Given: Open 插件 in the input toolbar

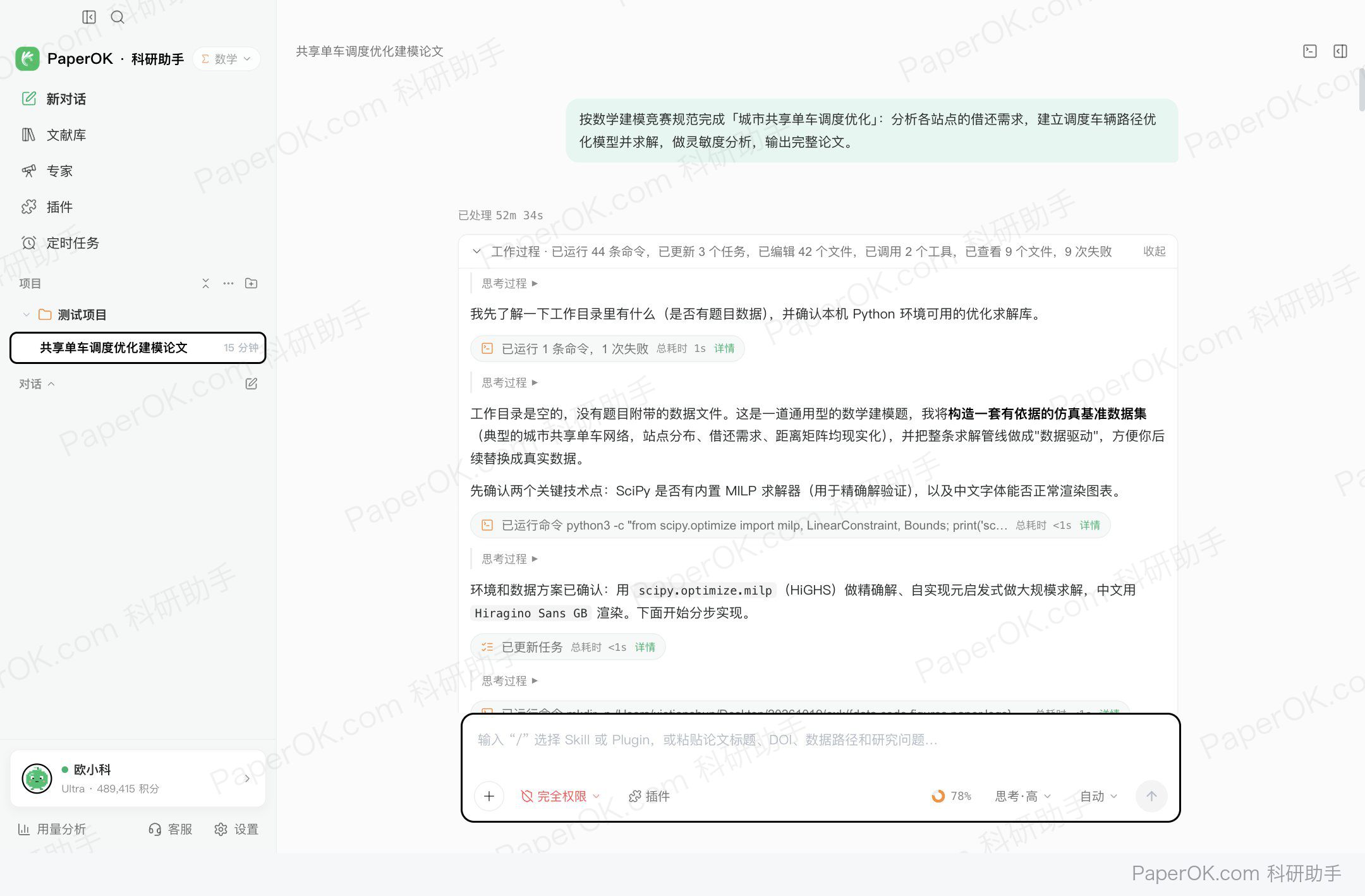Looking at the screenshot, I should pyautogui.click(x=649, y=796).
